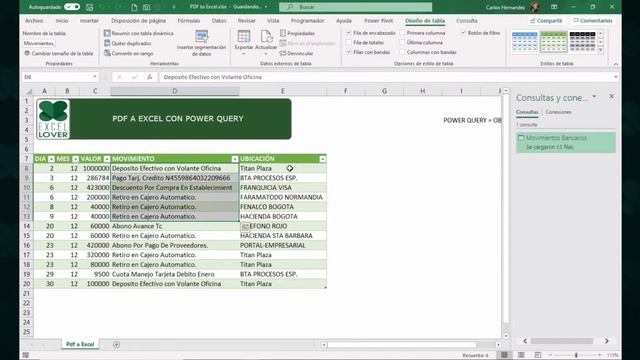The height and width of the screenshot is (360, 640).
Task: Open the Name Box dropdown arrow
Action: click(x=95, y=77)
